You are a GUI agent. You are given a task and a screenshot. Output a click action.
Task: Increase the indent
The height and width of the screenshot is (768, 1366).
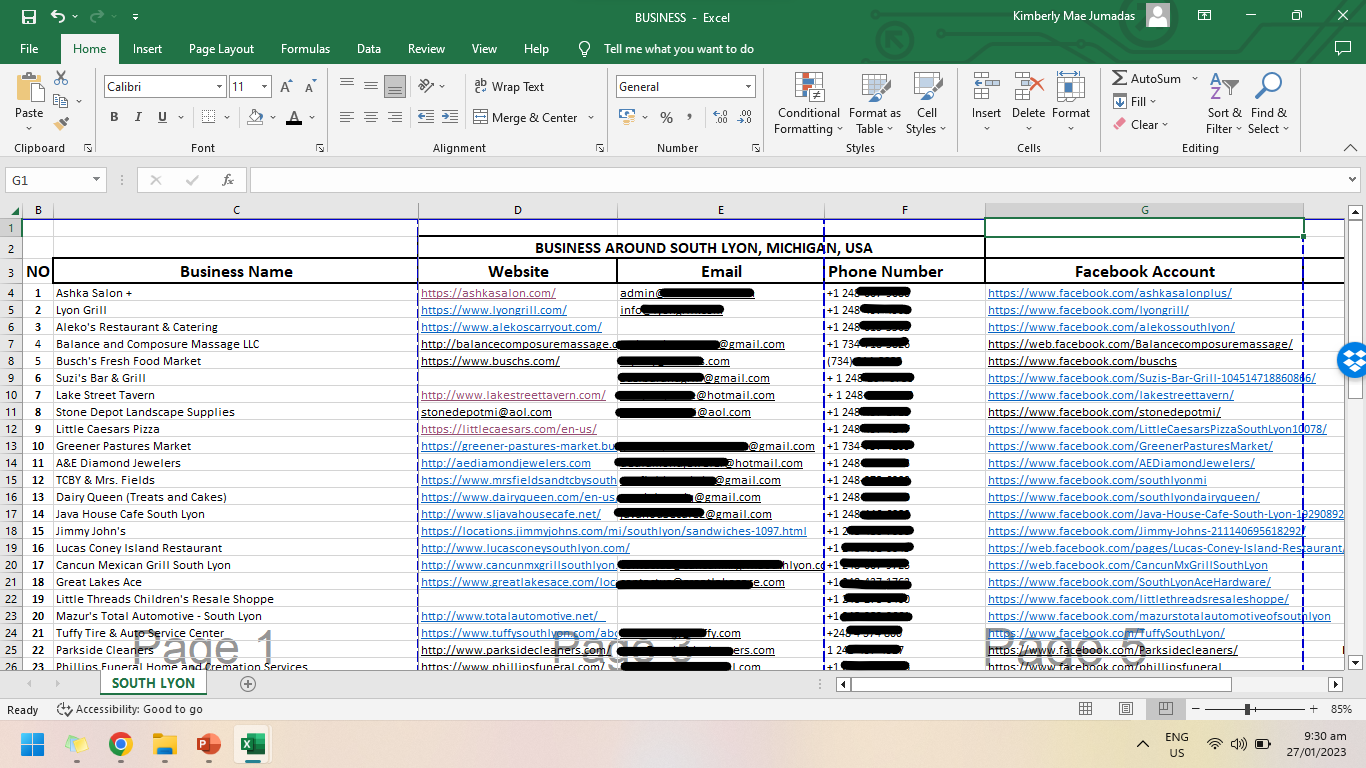pyautogui.click(x=451, y=117)
